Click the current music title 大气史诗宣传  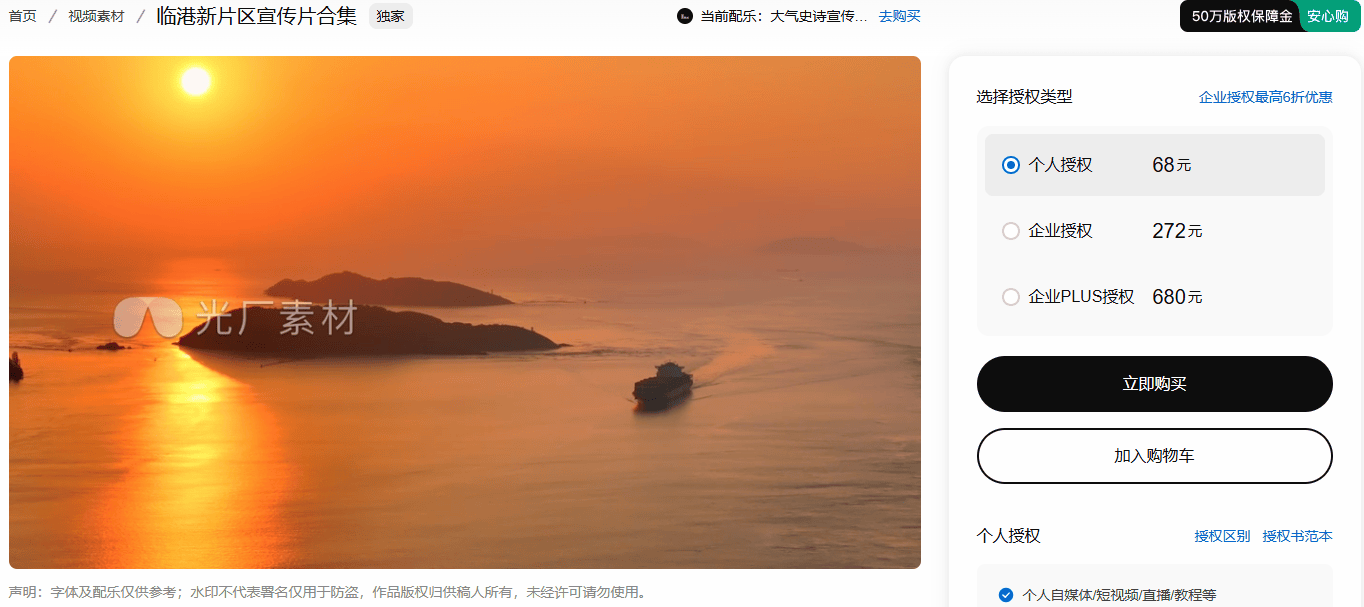click(819, 16)
